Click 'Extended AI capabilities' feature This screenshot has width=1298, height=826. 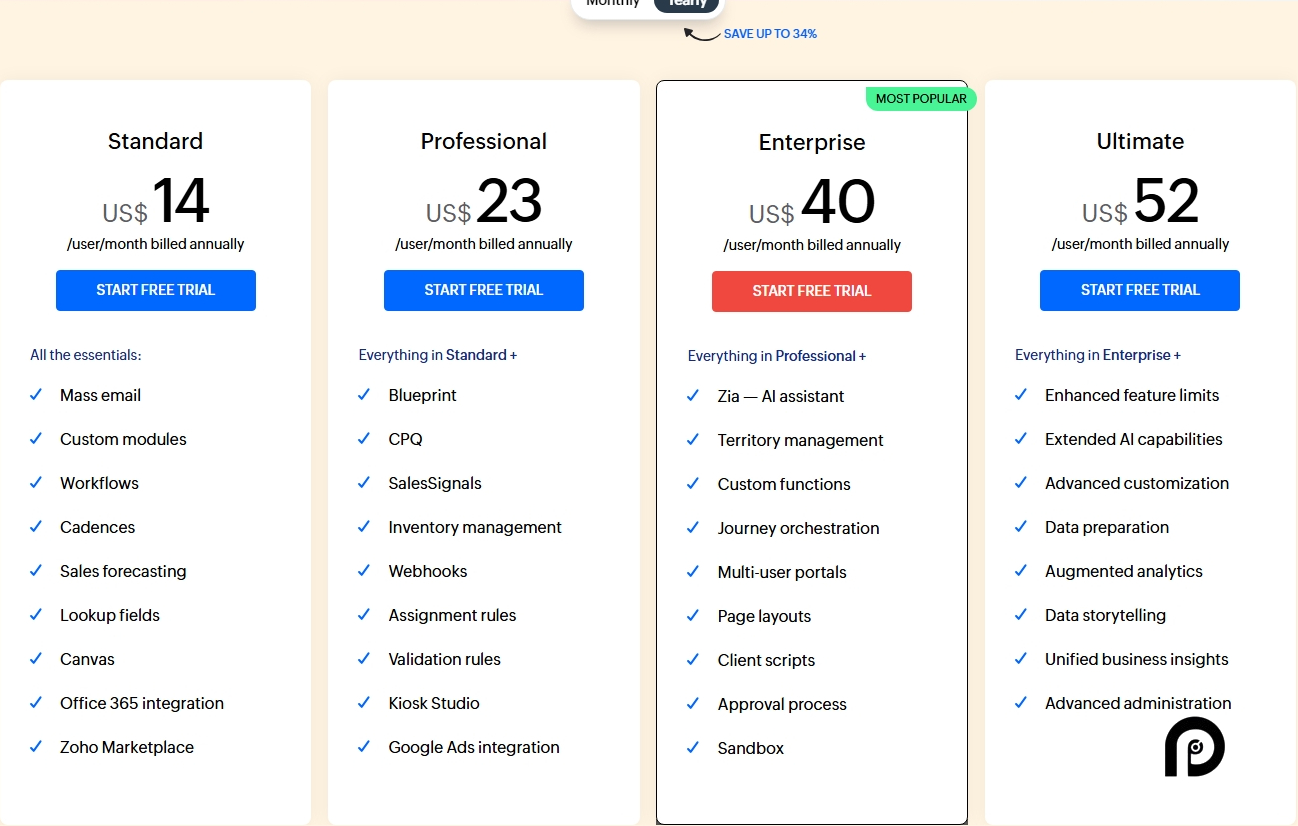[1134, 439]
